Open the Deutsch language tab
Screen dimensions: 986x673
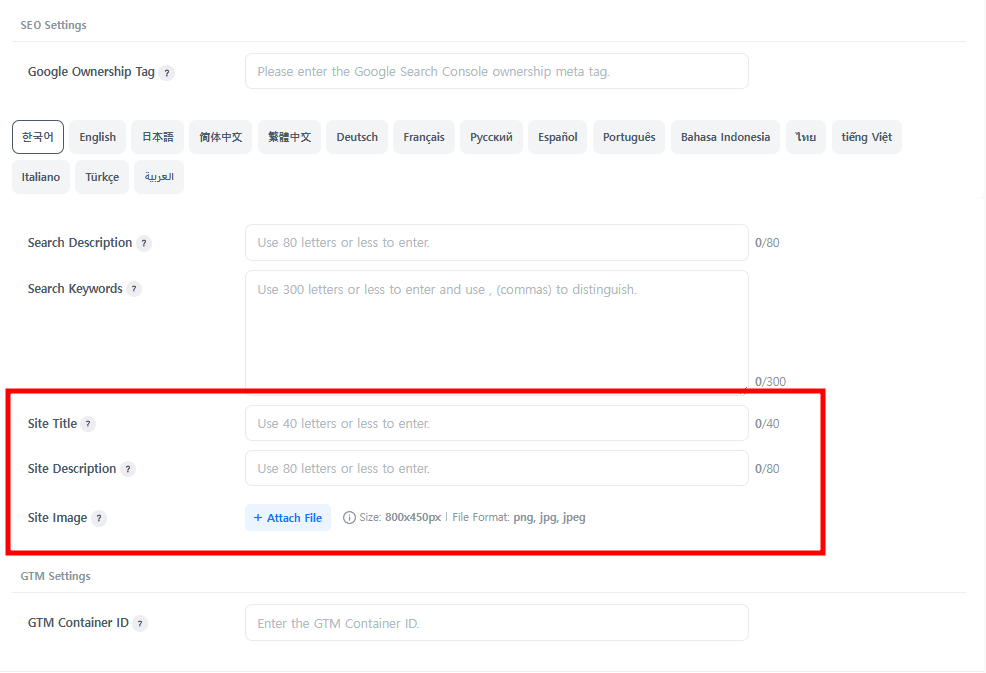pos(357,137)
